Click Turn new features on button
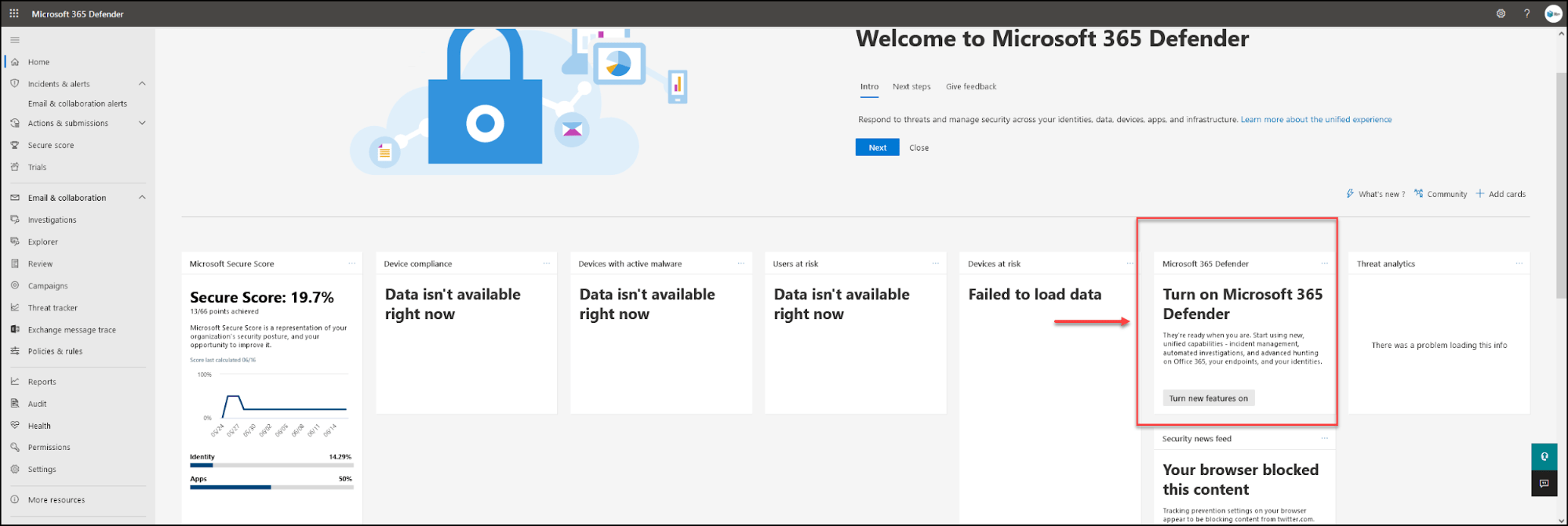This screenshot has width=1568, height=526. [1208, 398]
